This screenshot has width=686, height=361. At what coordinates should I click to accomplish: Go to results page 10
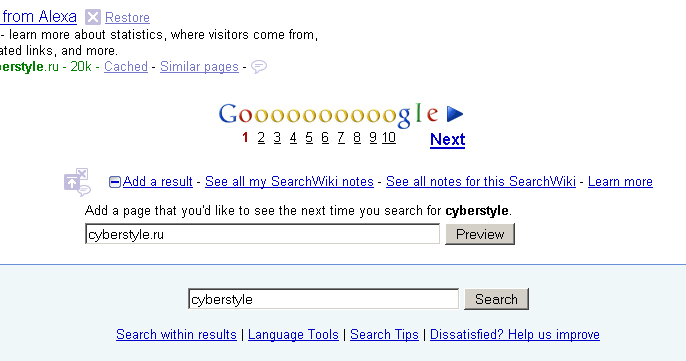(x=389, y=138)
